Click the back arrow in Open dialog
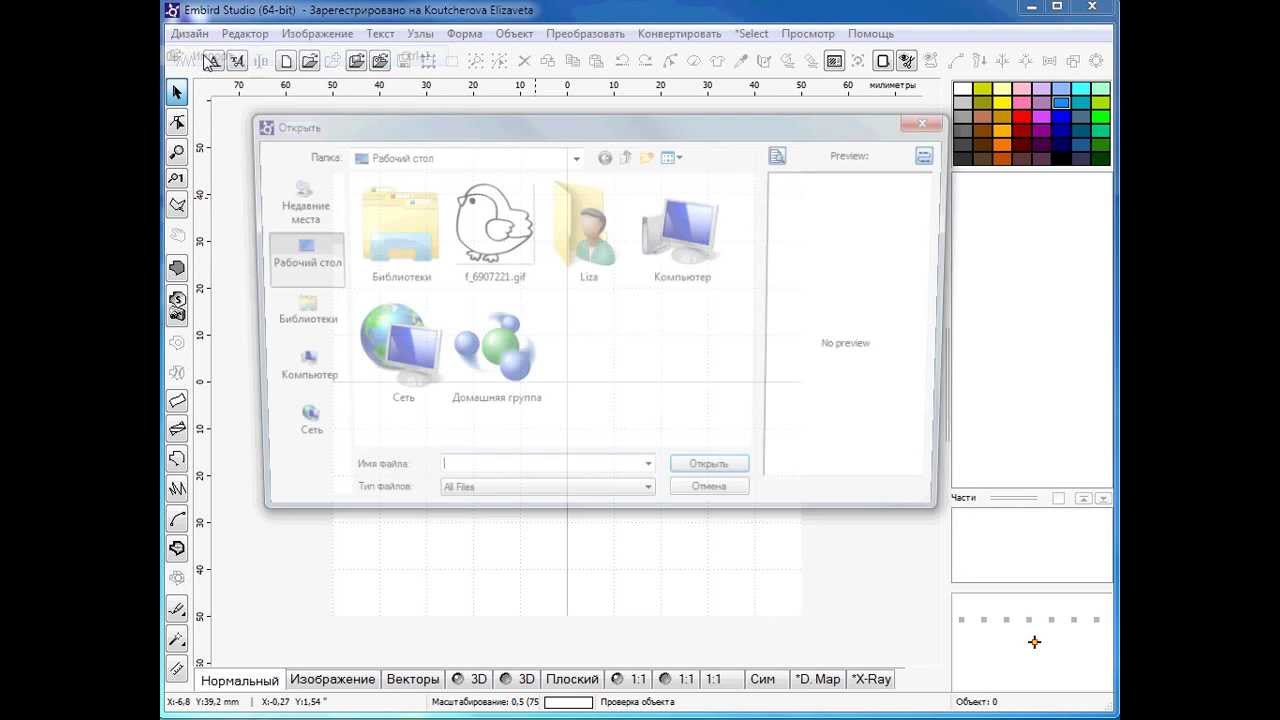 [x=605, y=158]
